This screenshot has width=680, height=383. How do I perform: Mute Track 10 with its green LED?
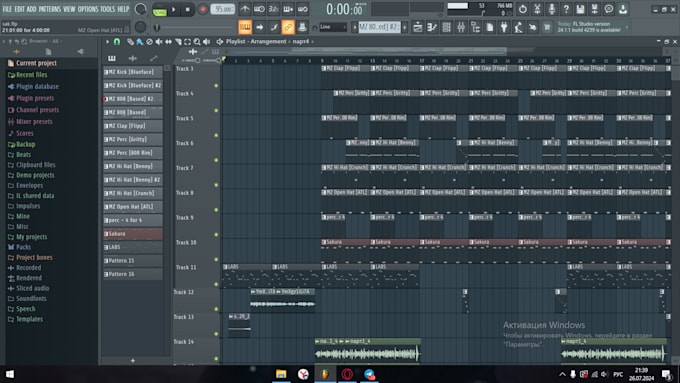pyautogui.click(x=216, y=259)
